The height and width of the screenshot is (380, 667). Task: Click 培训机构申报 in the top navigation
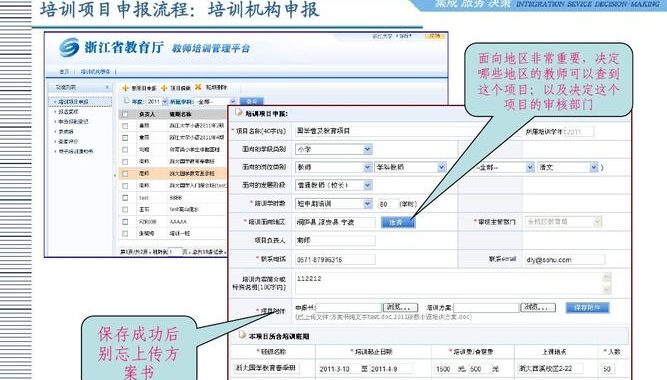95,71
